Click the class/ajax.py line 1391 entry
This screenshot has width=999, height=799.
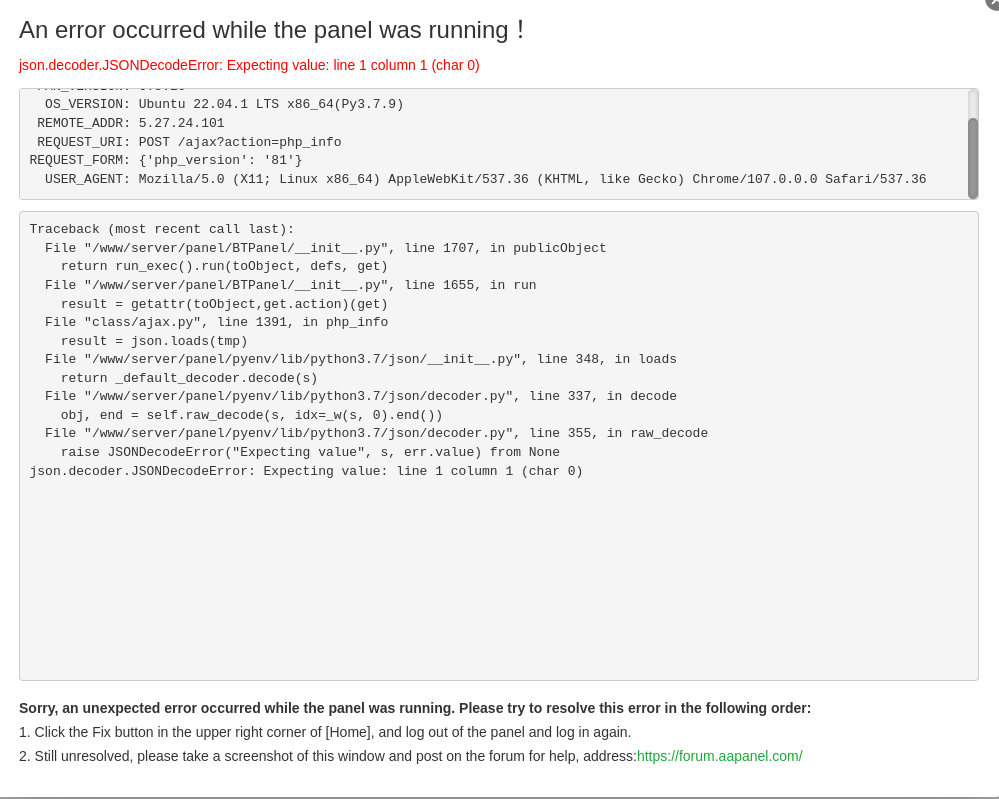pos(216,322)
